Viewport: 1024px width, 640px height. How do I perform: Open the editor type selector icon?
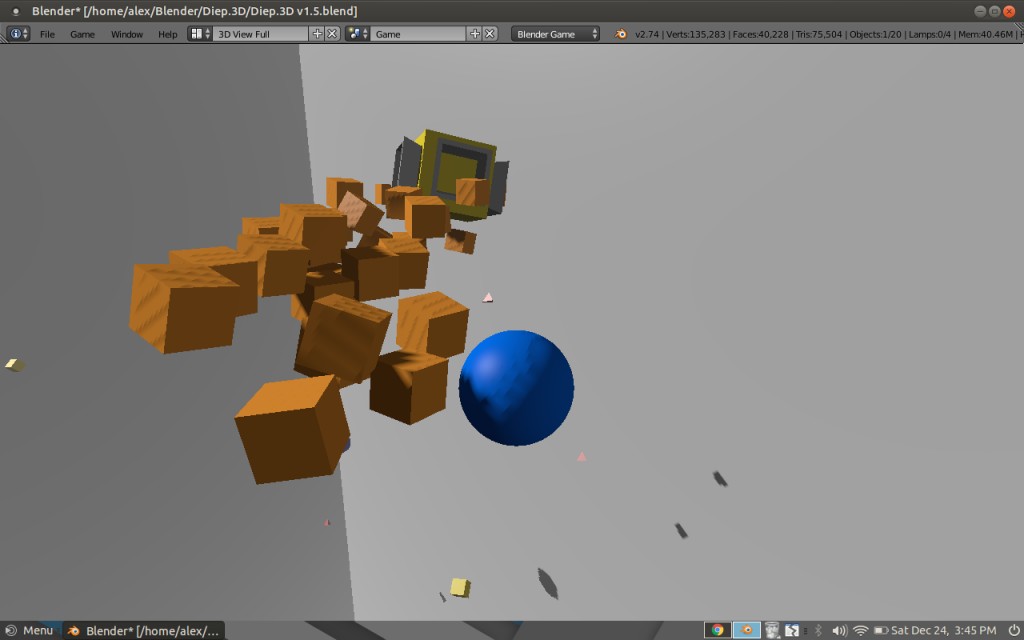[x=15, y=33]
